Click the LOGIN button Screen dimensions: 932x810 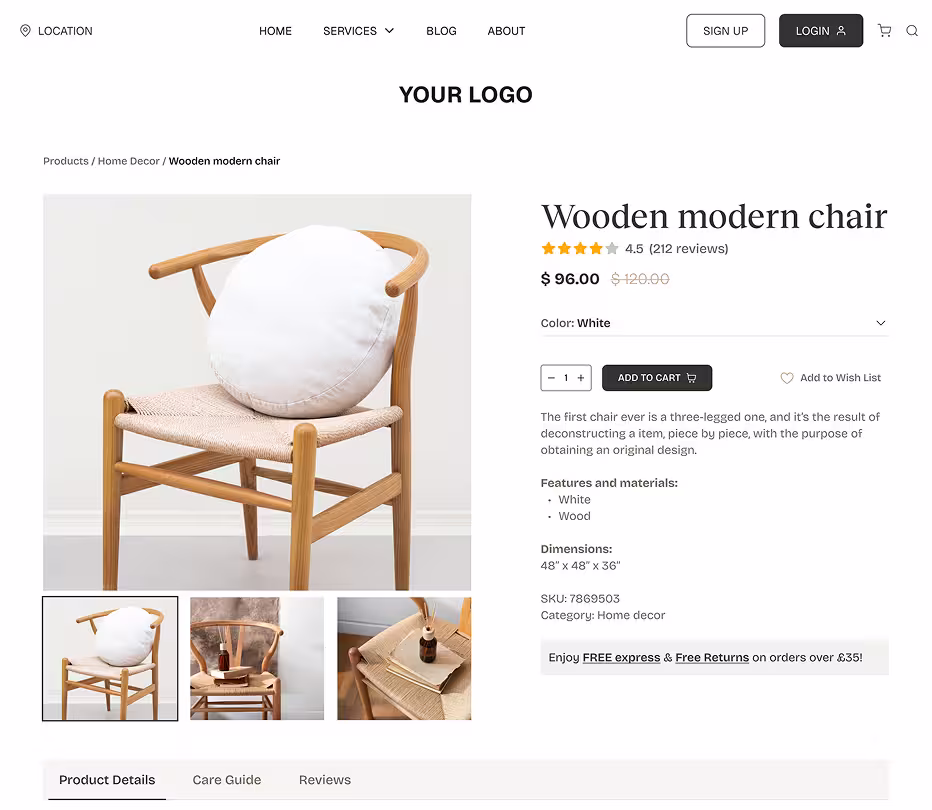pos(821,31)
